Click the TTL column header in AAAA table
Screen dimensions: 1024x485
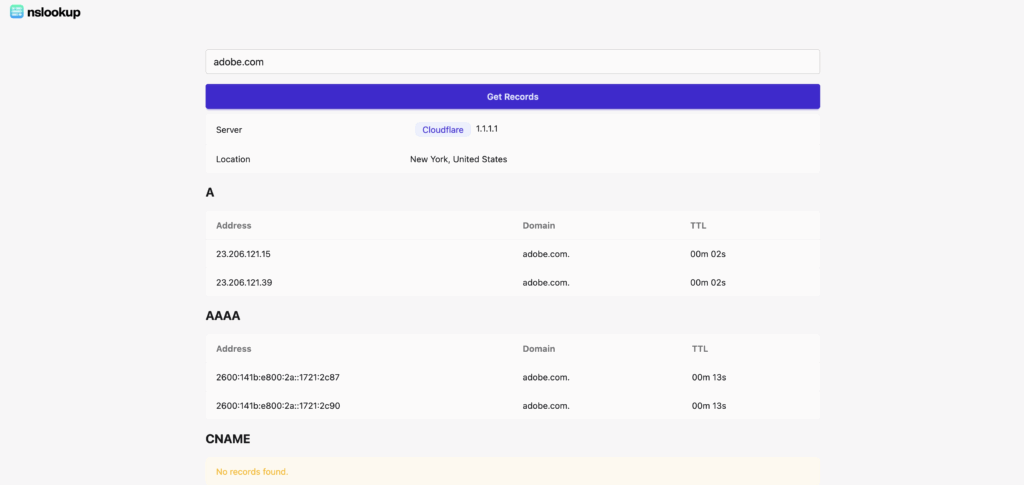click(700, 349)
